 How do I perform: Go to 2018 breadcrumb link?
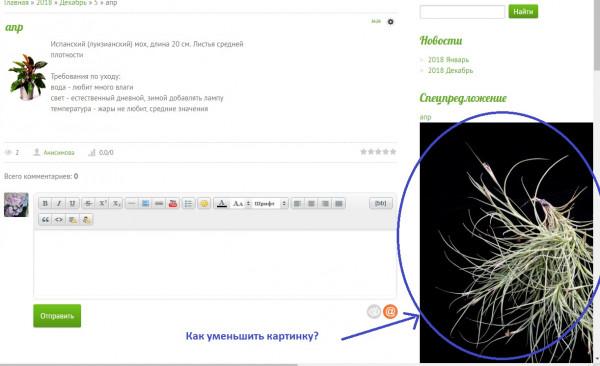pyautogui.click(x=44, y=3)
